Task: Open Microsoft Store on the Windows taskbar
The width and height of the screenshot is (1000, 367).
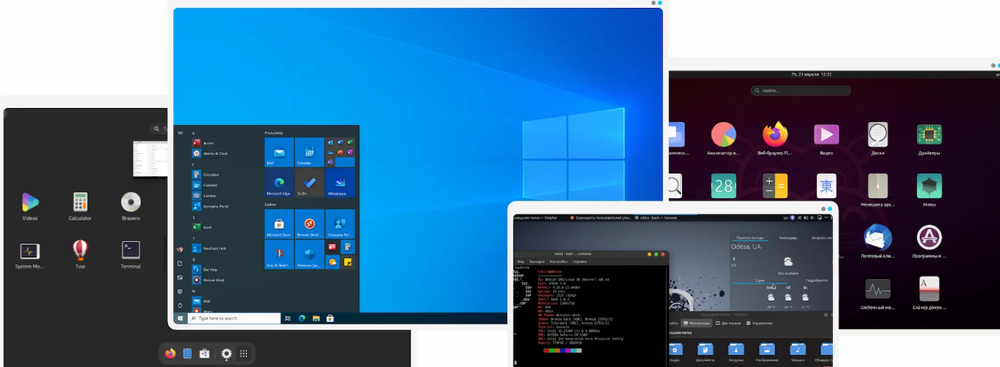Action: tap(330, 318)
